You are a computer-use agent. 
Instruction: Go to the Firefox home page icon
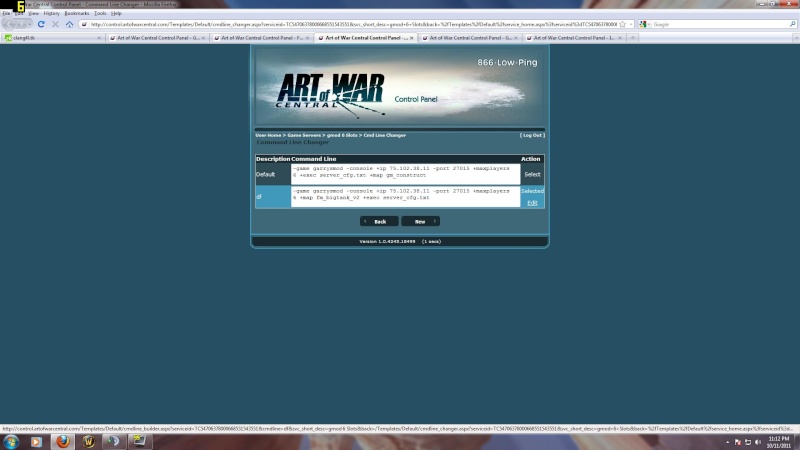(69, 24)
